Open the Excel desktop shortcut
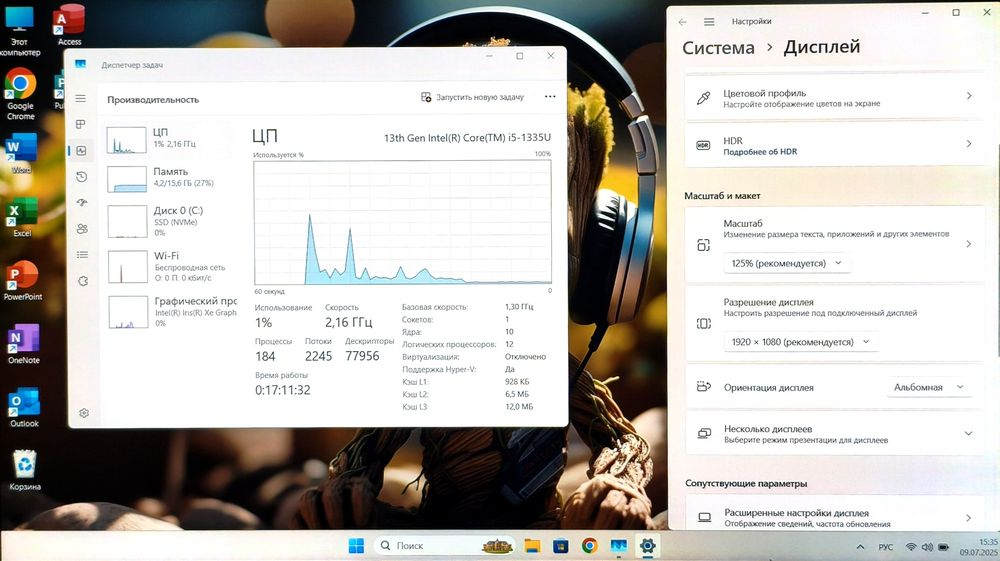Viewport: 1000px width, 561px height. point(22,217)
